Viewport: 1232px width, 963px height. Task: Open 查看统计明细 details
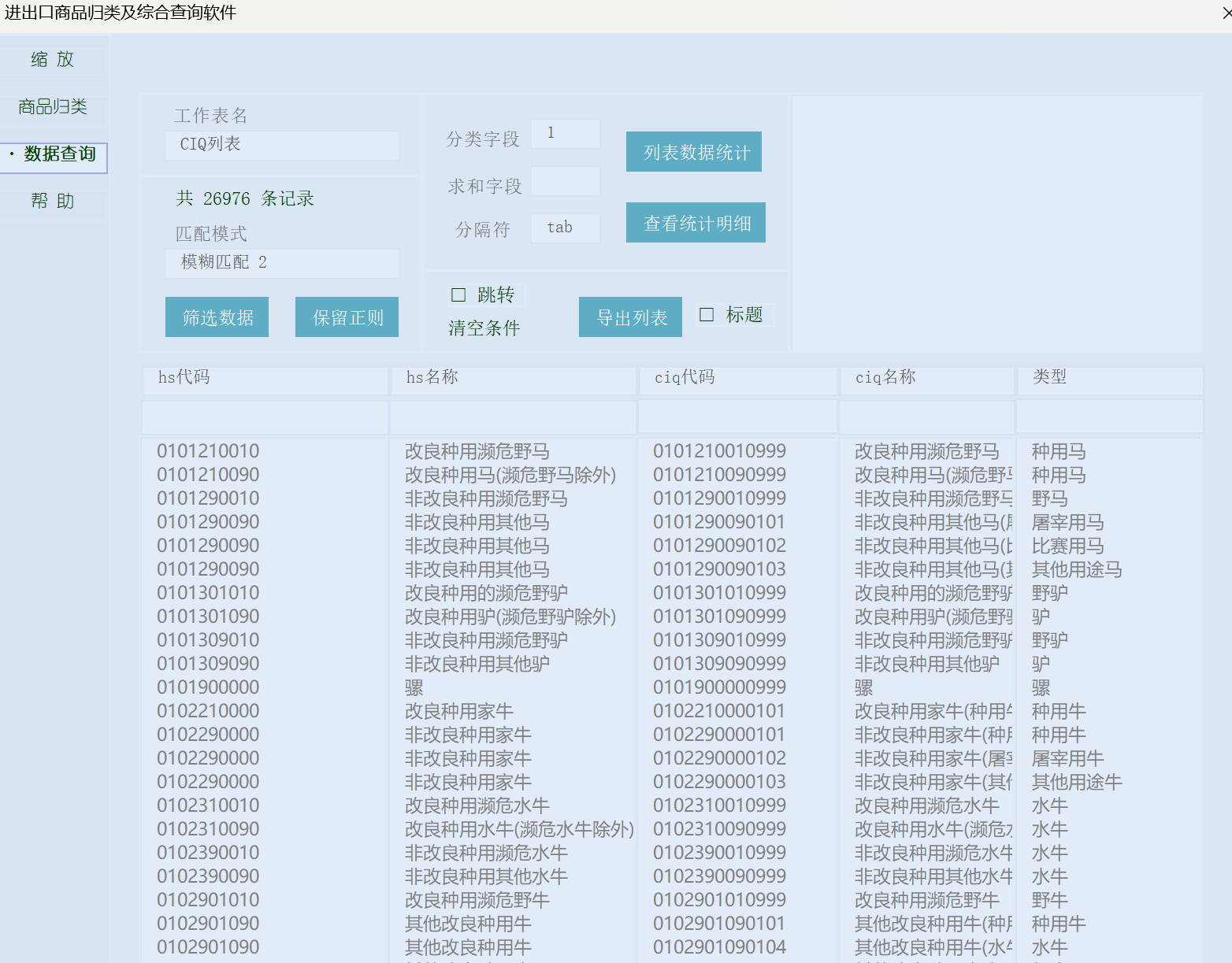tap(696, 223)
